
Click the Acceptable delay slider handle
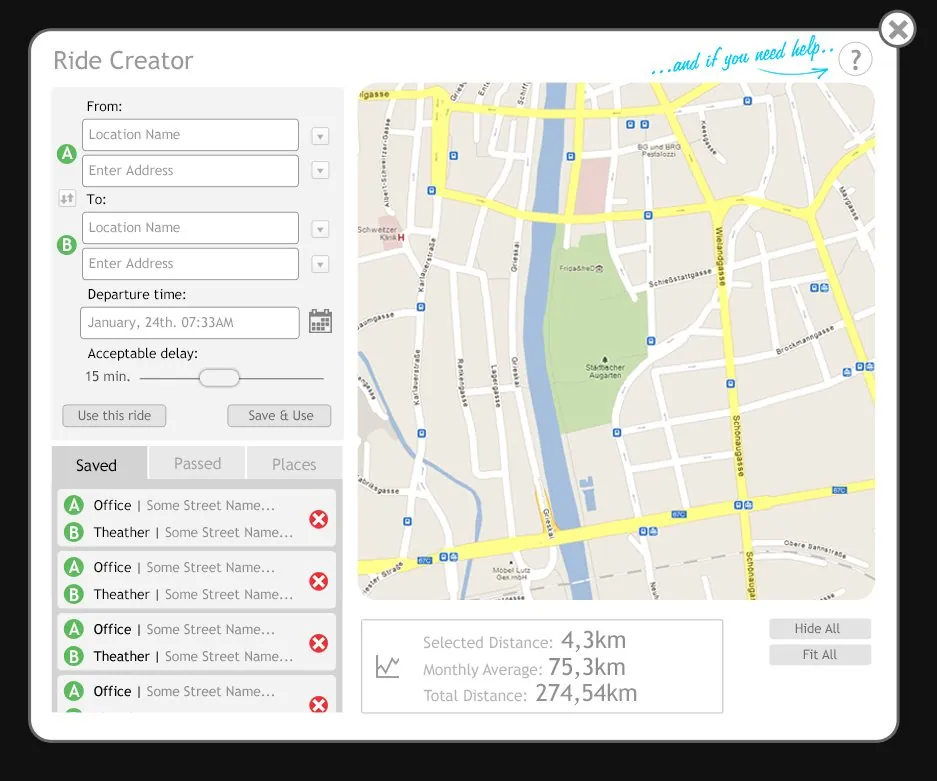(x=219, y=378)
